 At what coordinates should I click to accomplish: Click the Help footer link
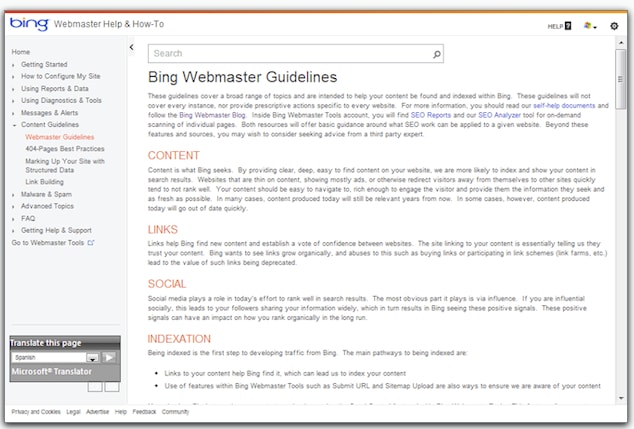pyautogui.click(x=120, y=412)
